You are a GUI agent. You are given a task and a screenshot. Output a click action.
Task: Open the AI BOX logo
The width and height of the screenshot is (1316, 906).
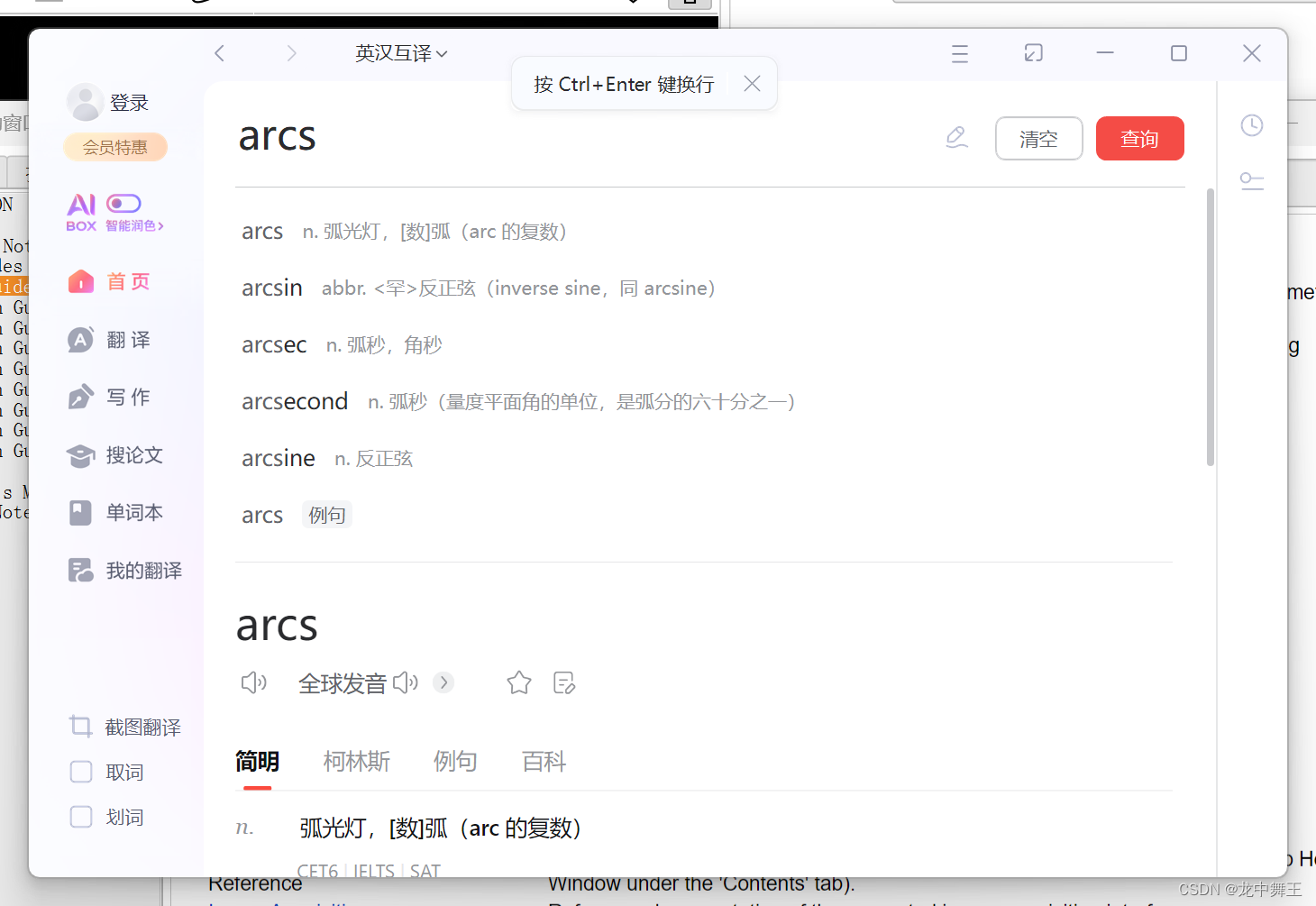[x=81, y=213]
